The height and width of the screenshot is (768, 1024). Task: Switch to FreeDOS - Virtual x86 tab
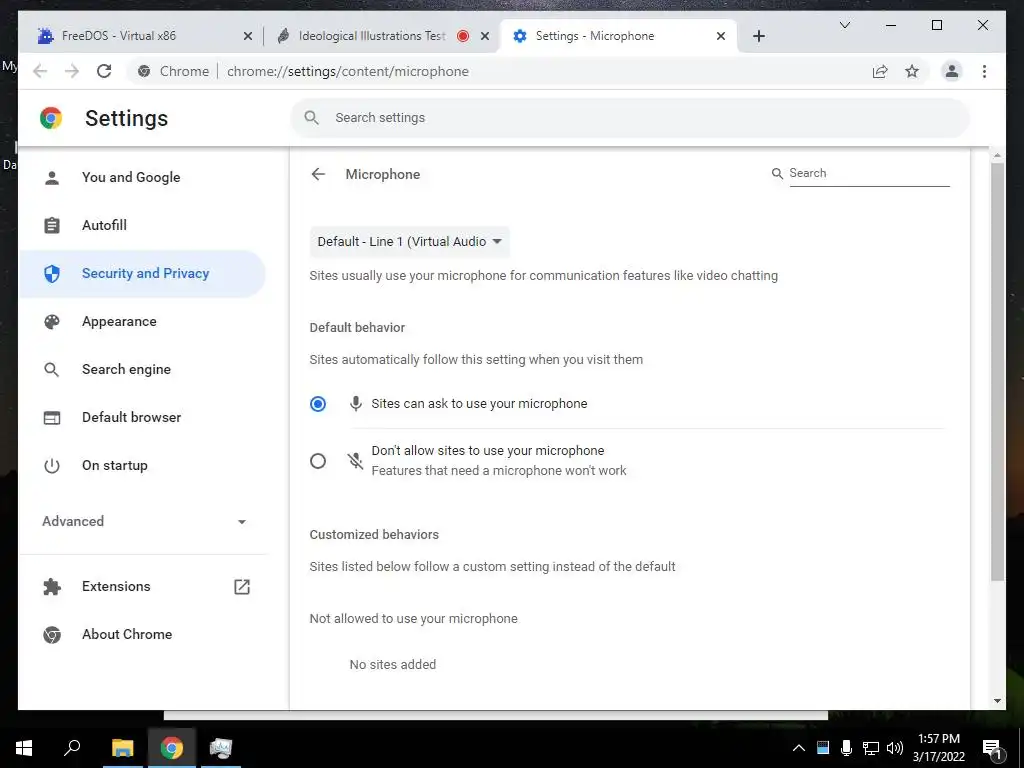coord(144,36)
